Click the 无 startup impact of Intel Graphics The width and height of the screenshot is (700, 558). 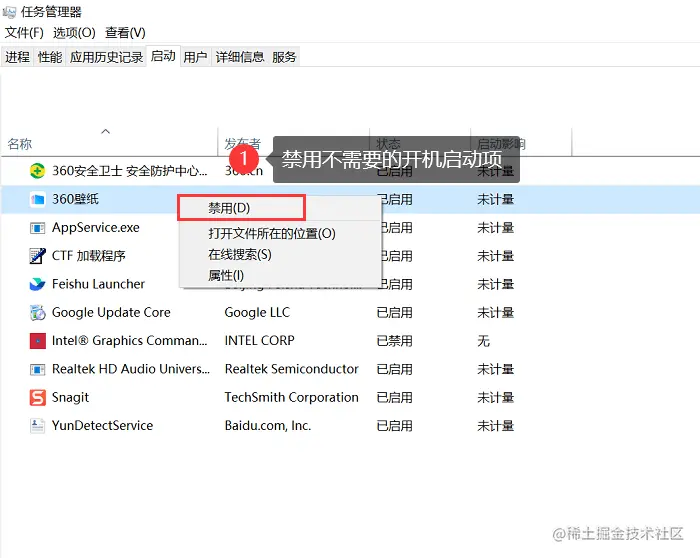[x=483, y=341]
